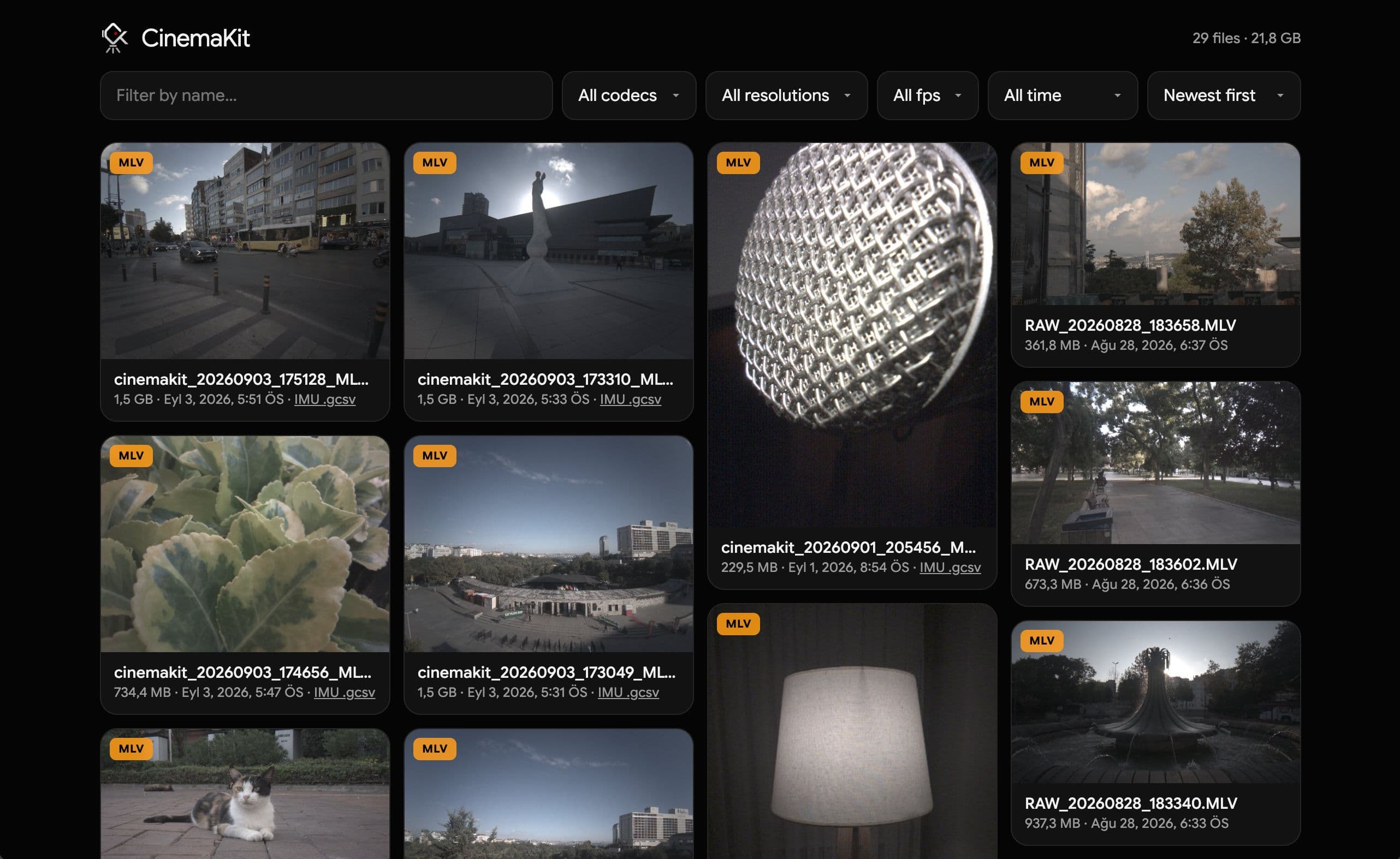The height and width of the screenshot is (859, 1400).
Task: Click MLV badge on RAW_20260828_183658 card
Action: click(x=1042, y=163)
